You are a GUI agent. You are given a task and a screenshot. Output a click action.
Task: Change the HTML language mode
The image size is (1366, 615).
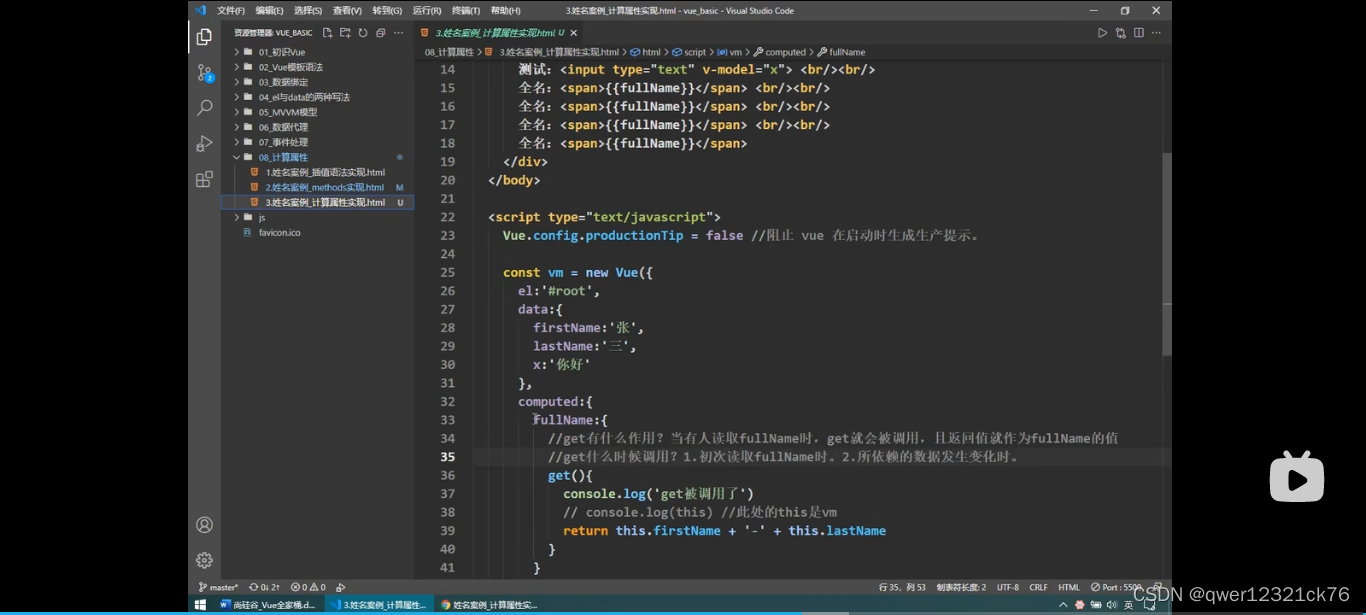[1069, 587]
